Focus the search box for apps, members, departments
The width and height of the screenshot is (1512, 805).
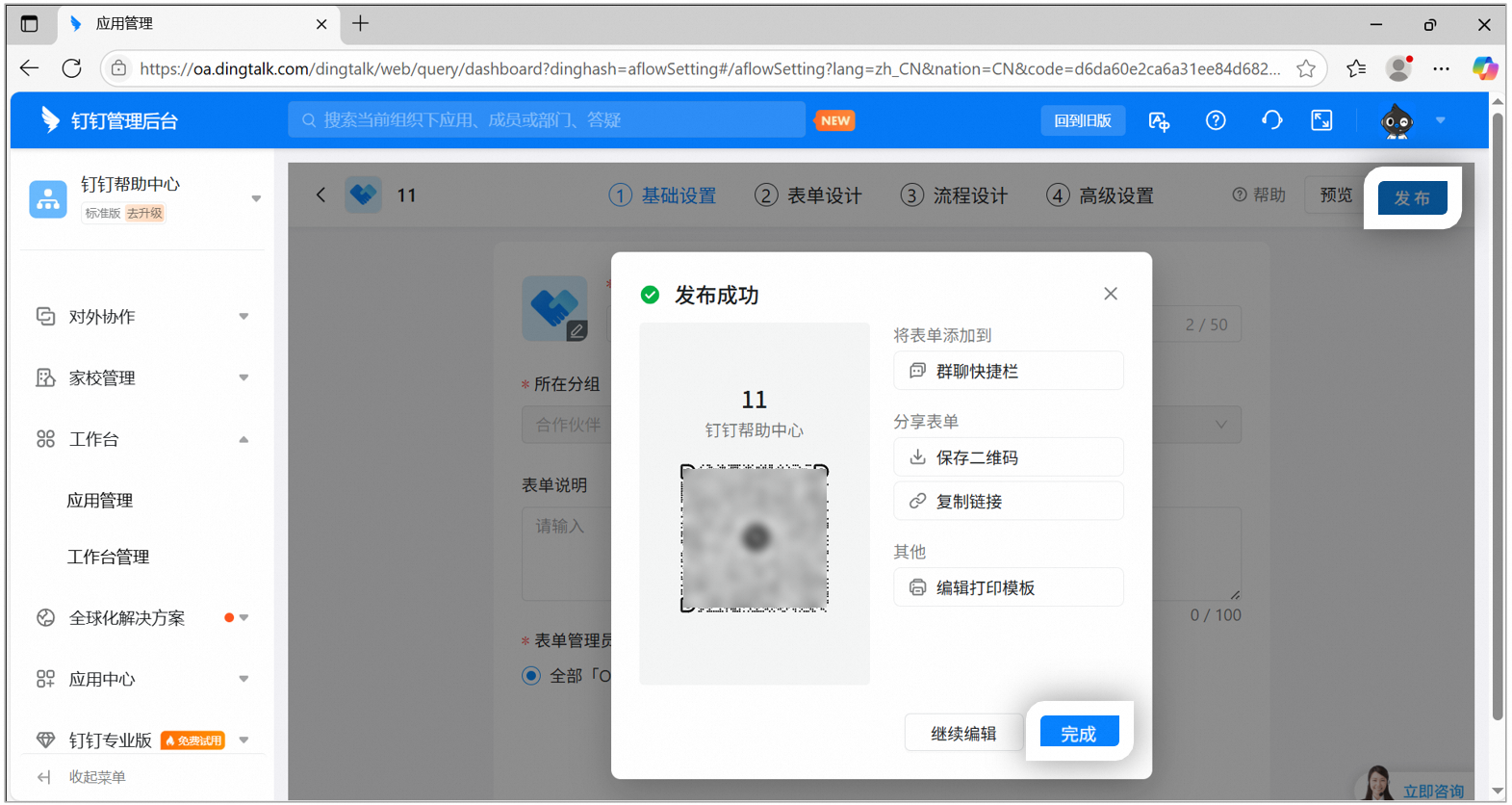547,119
